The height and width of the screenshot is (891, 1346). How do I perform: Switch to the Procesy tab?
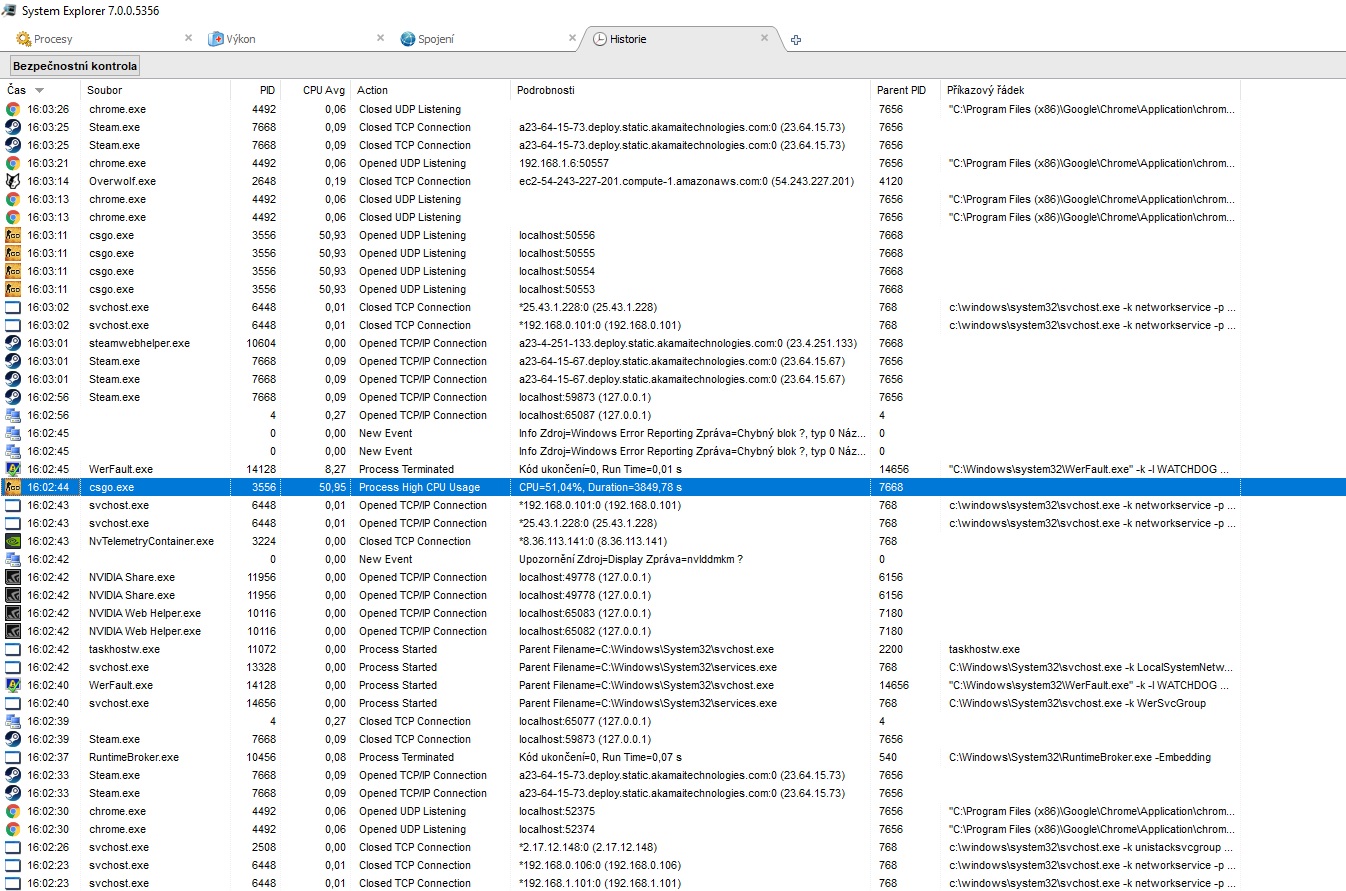pos(53,39)
